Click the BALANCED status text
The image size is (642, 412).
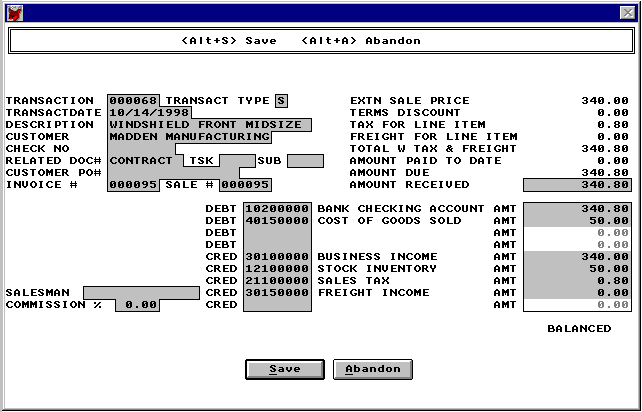tap(579, 328)
